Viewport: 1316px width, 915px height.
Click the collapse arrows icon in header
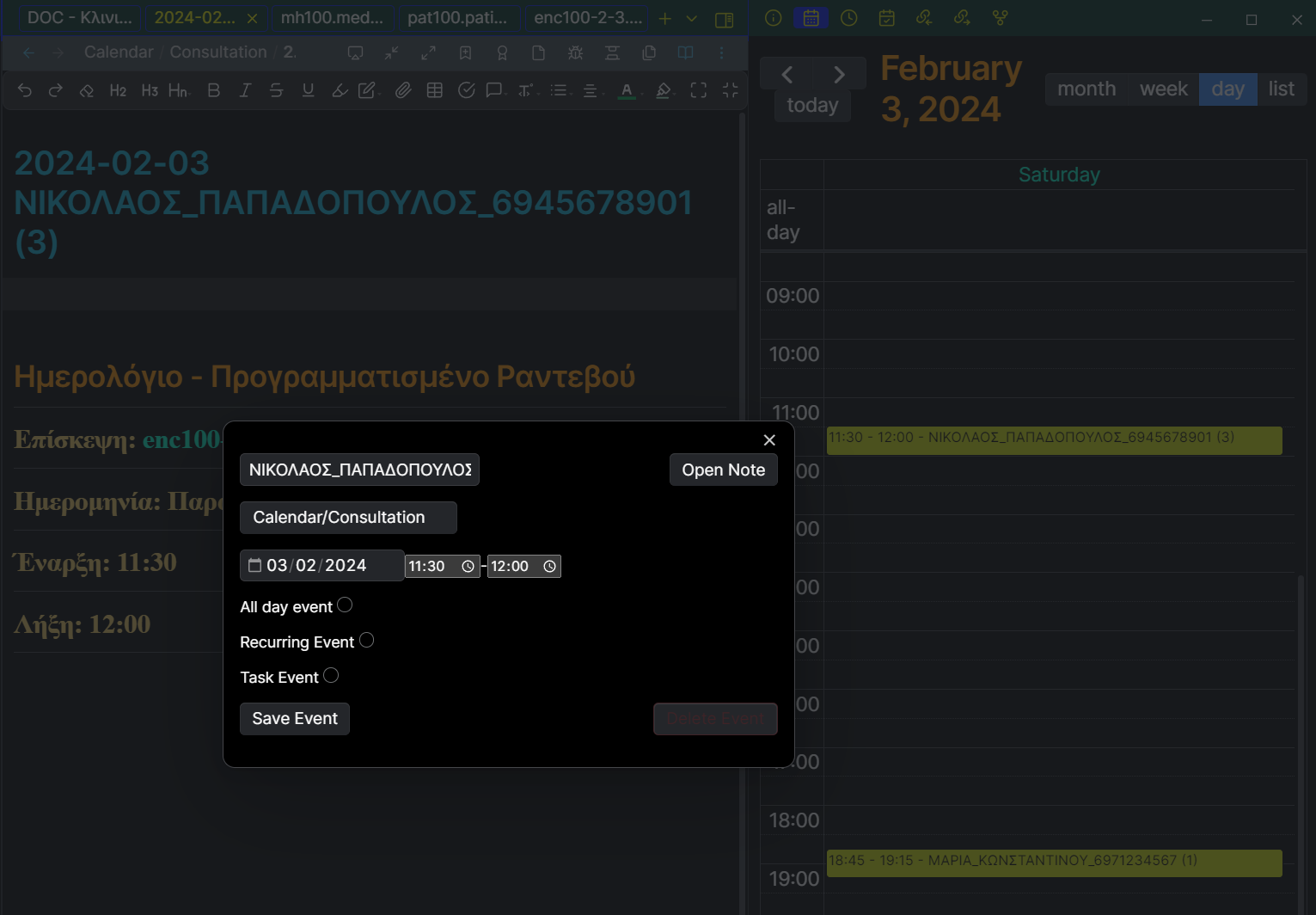tap(392, 53)
